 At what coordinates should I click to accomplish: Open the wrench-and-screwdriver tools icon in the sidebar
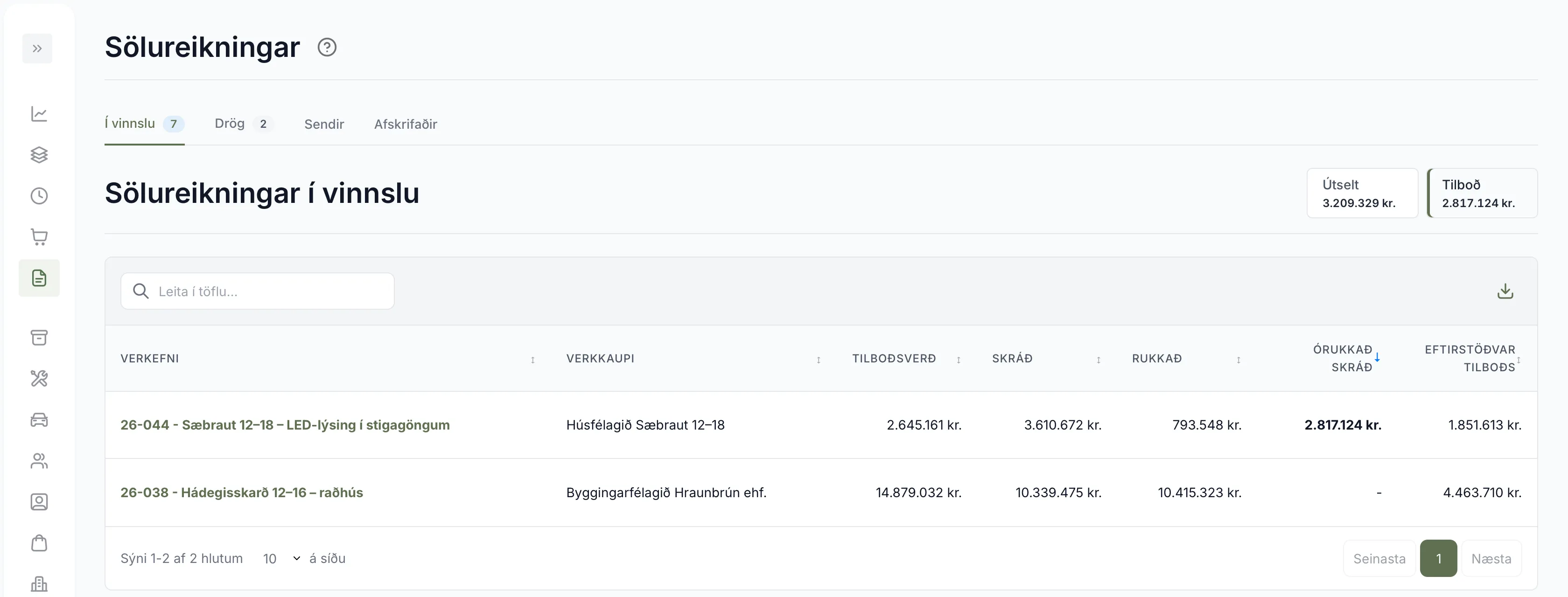click(x=39, y=379)
